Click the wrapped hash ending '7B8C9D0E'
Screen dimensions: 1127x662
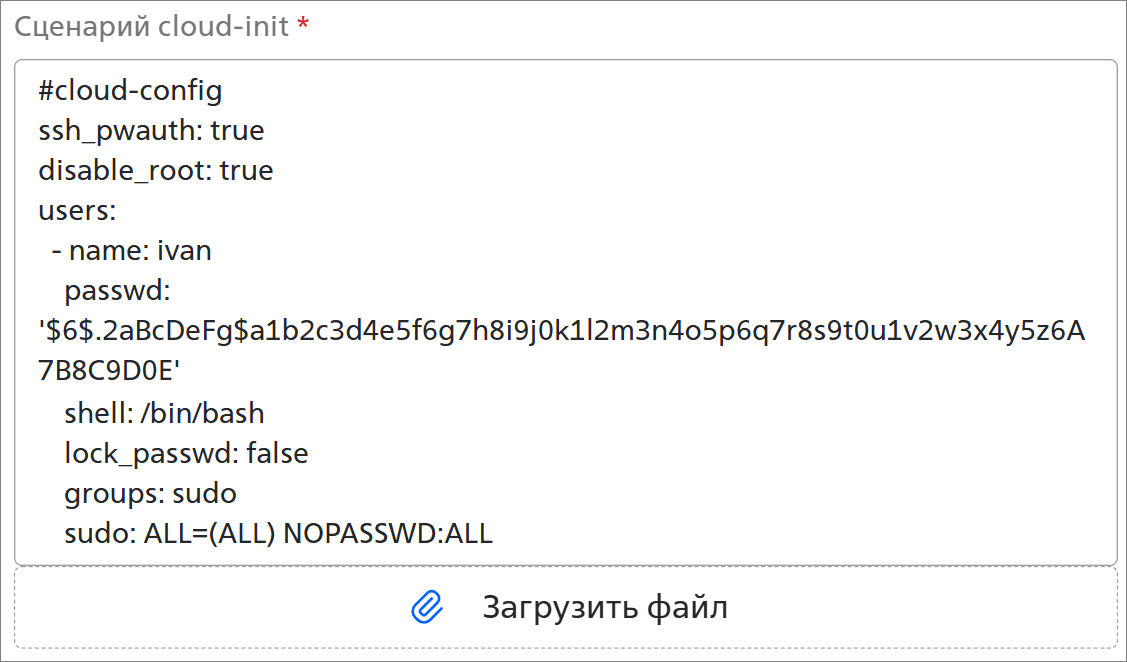[109, 371]
